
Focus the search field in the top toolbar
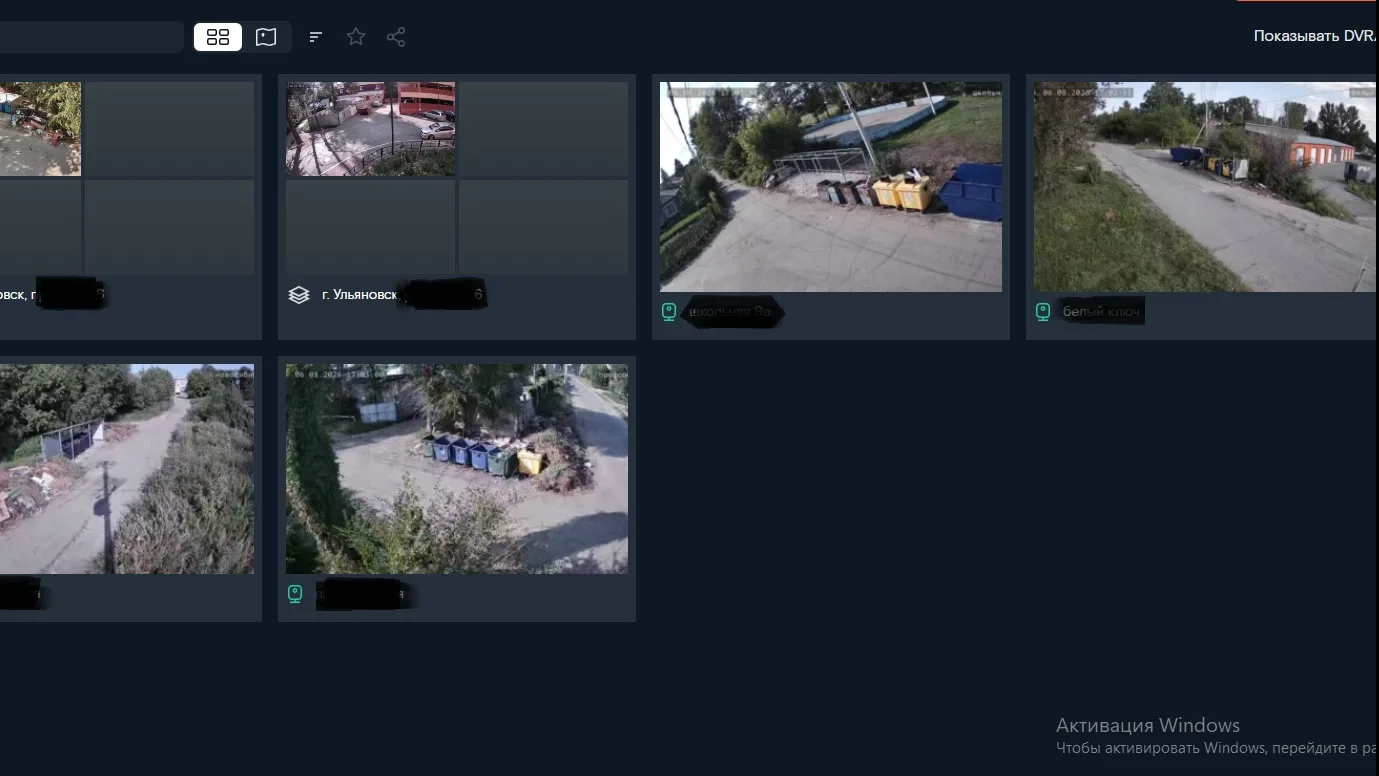click(91, 37)
